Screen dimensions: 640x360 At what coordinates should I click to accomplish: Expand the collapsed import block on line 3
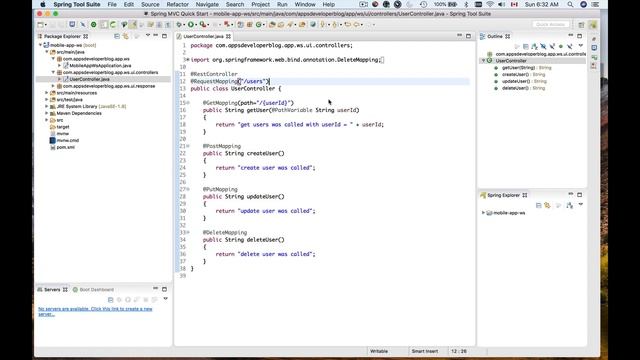point(188,60)
